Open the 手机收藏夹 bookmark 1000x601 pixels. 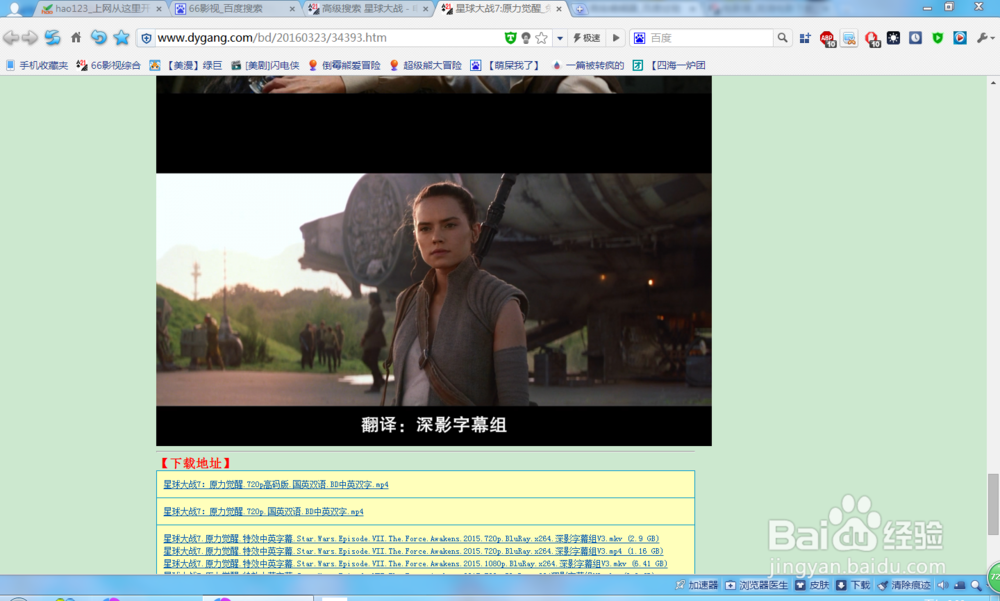click(x=37, y=65)
